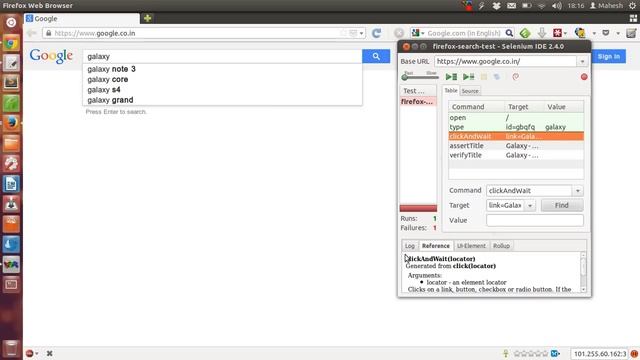Choose the 'galaxy grand' suggestion
Viewport: 640px width, 360px height.
222,100
